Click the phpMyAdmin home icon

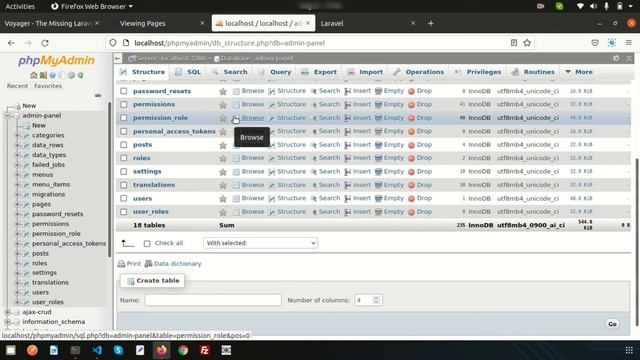pos(33,75)
